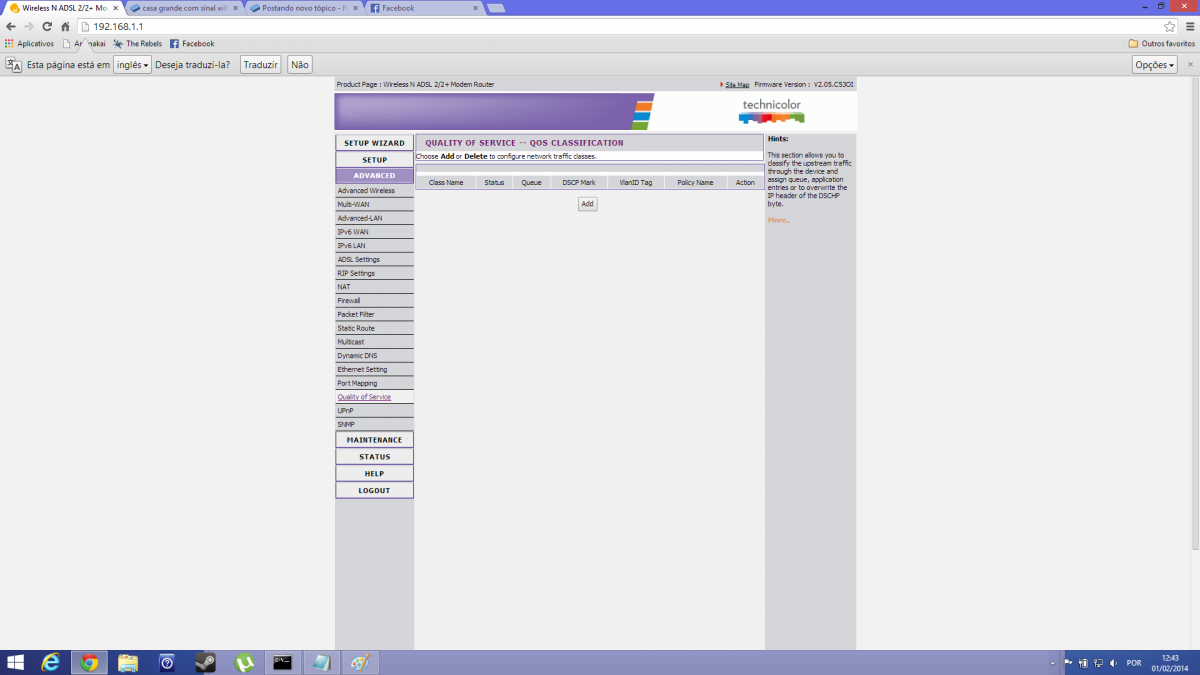Go back with the browser back arrow
1200x675 pixels.
point(11,26)
